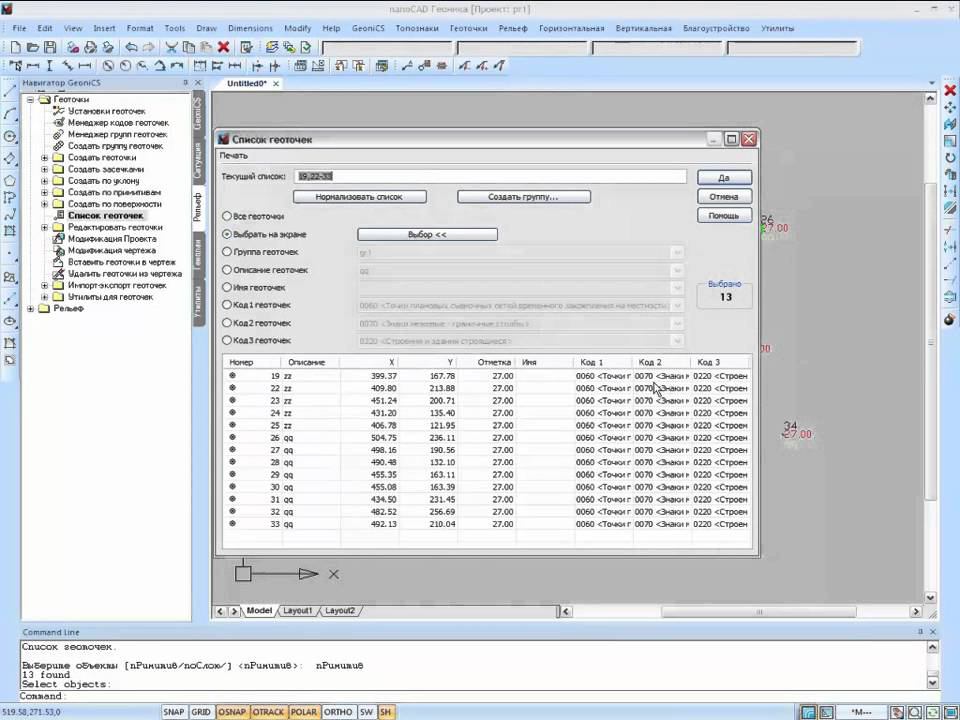Collapse the Геоточки root tree node
Viewport: 960px width, 720px height.
[x=30, y=99]
